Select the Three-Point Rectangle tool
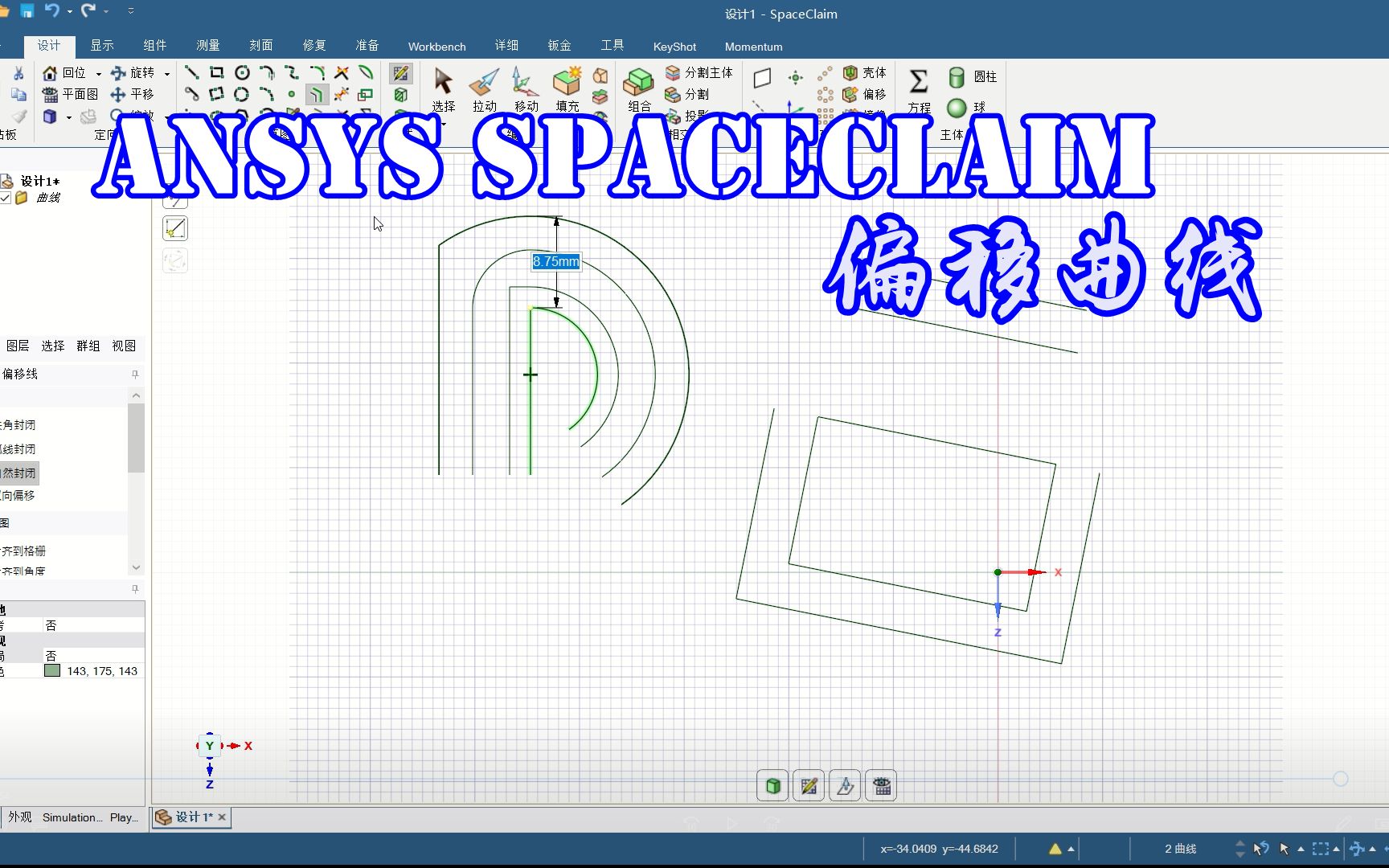The image size is (1389, 868). click(217, 94)
